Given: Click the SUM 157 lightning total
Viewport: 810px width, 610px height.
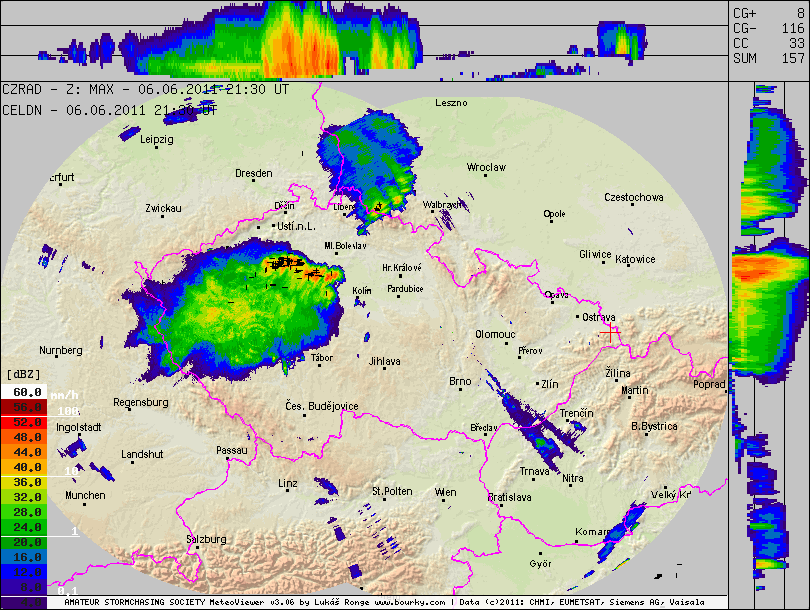Looking at the screenshot, I should coord(768,59).
